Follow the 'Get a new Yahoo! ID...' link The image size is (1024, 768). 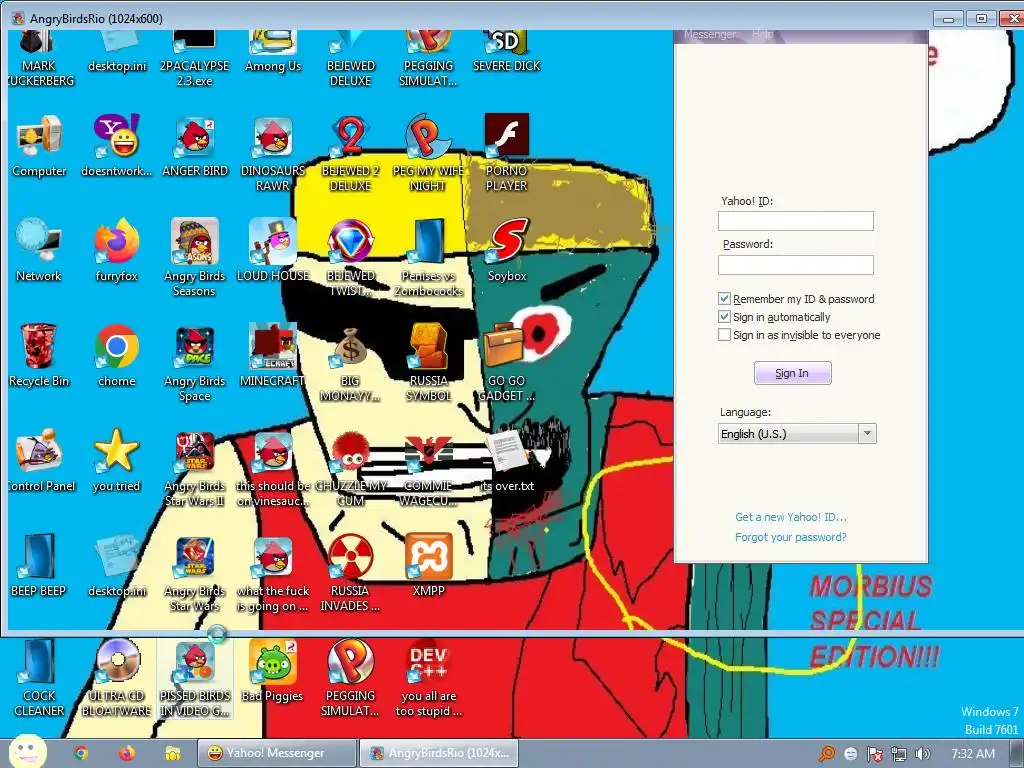pos(791,517)
